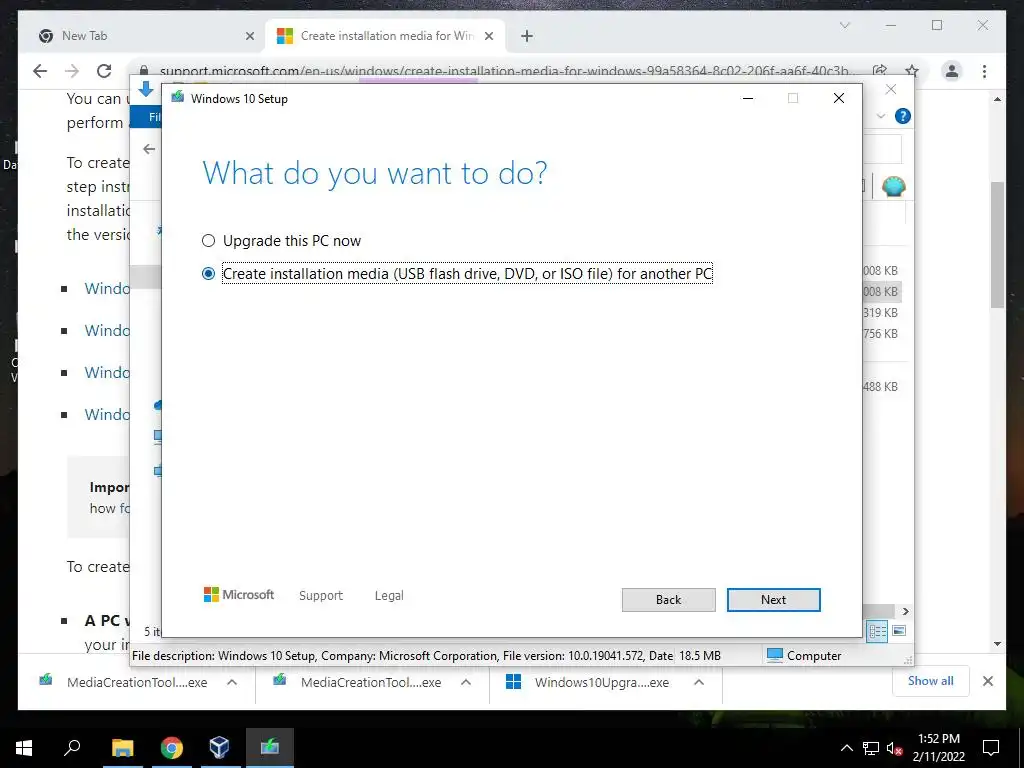Image resolution: width=1024 pixels, height=768 pixels.
Task: Click the 18.5 MB size in status bar
Action: click(699, 656)
